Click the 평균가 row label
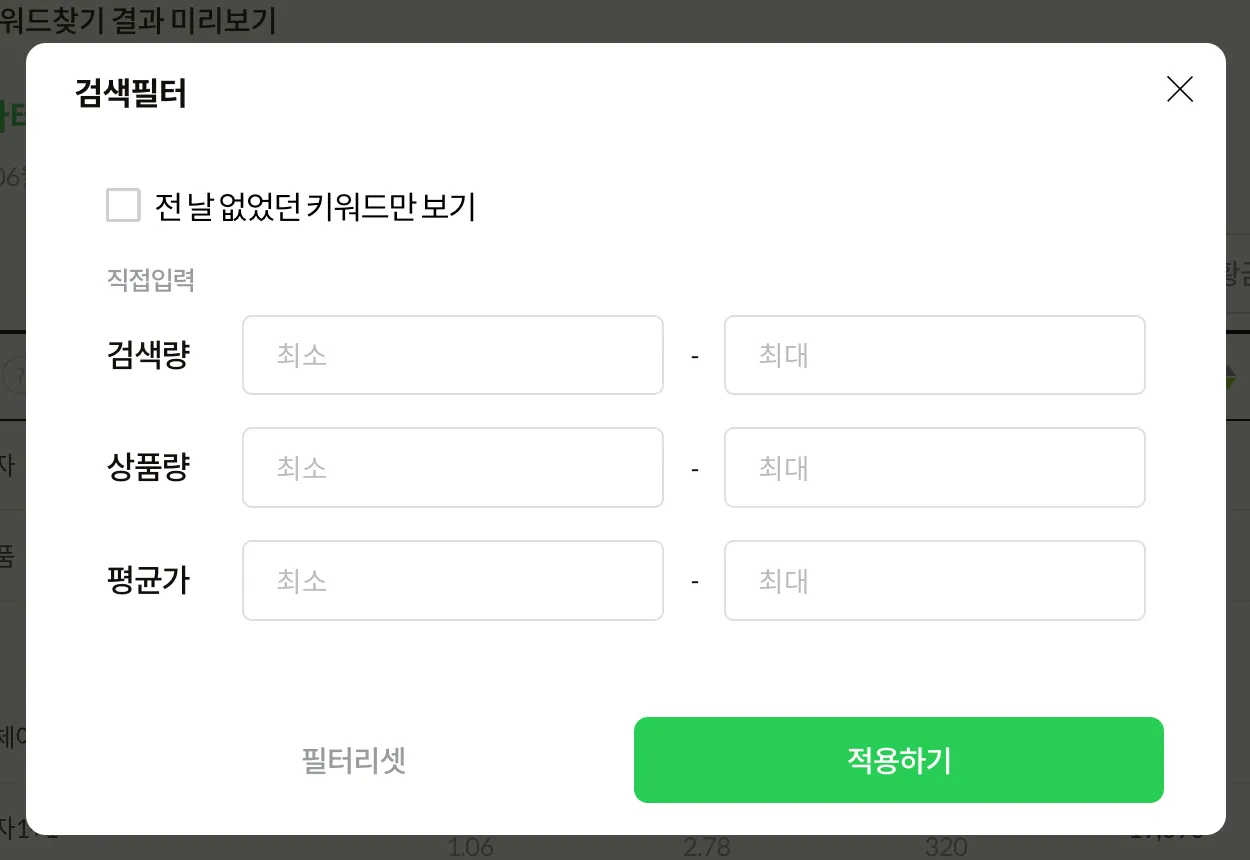Screen dimensions: 1250x860 pyautogui.click(x=148, y=581)
